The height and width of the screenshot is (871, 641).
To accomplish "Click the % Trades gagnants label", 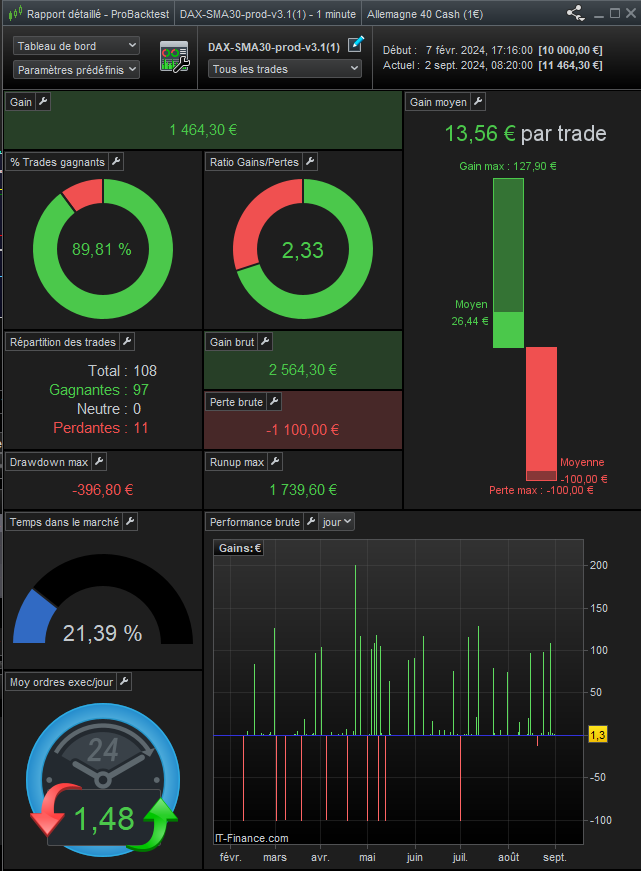I will (x=57, y=162).
